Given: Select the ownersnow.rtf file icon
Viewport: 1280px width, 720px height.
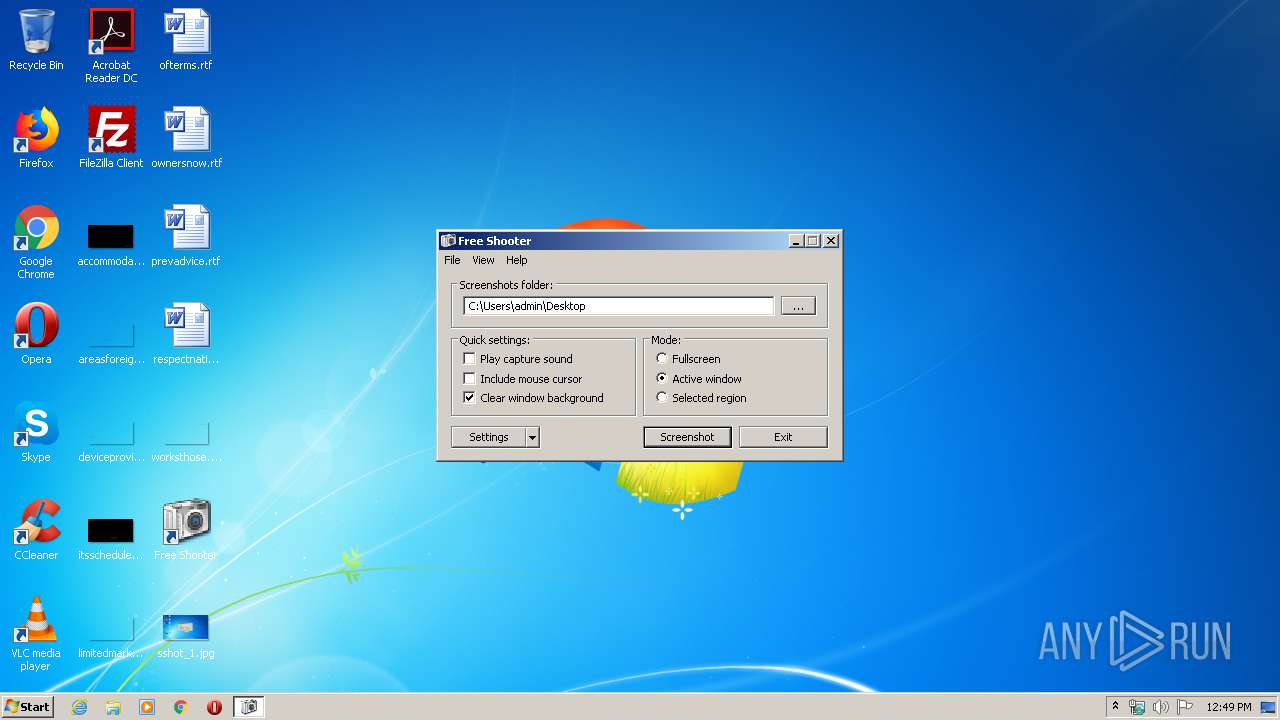Looking at the screenshot, I should pos(186,138).
